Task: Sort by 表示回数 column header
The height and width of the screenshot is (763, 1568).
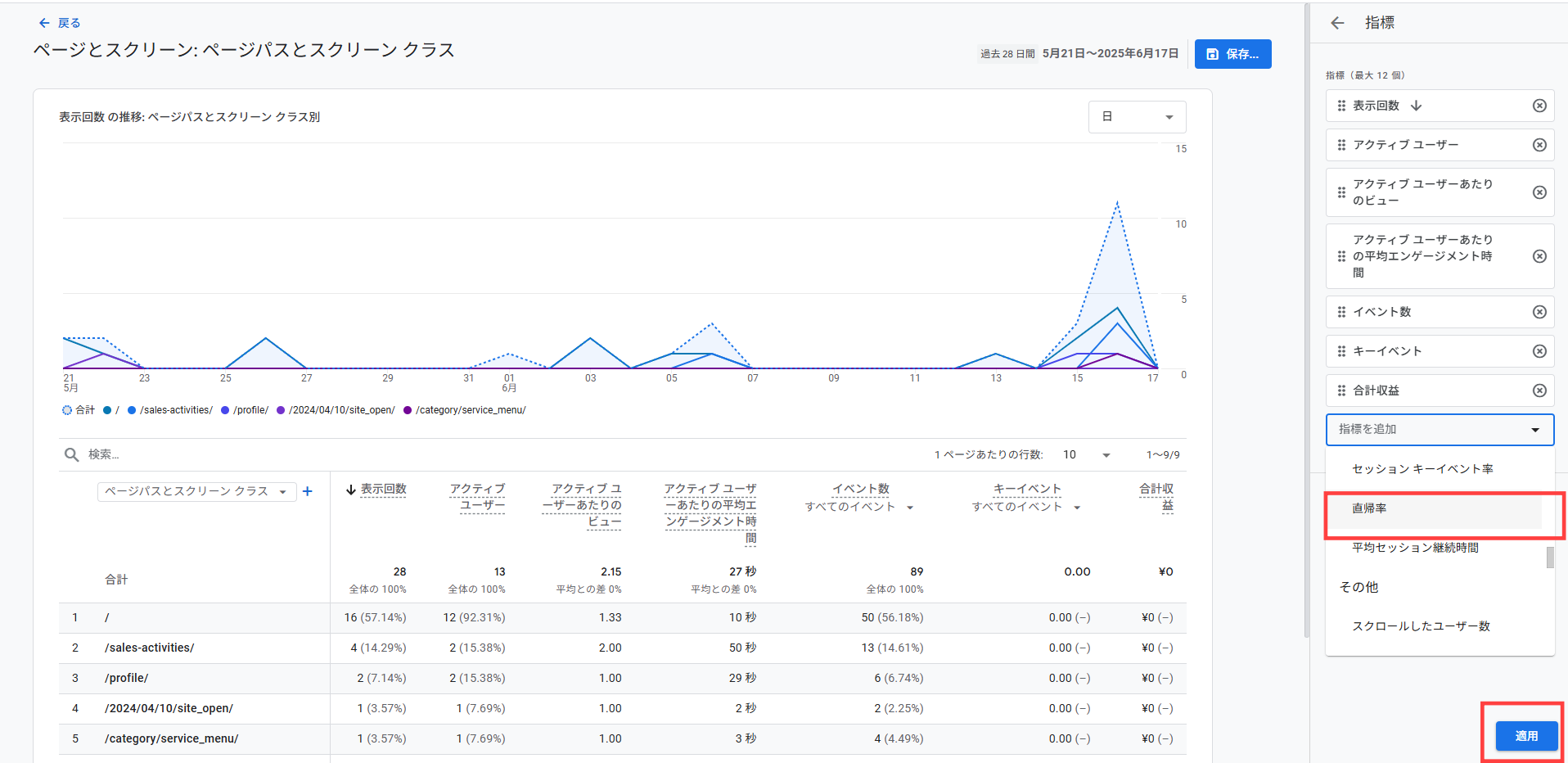Action: pyautogui.click(x=383, y=489)
